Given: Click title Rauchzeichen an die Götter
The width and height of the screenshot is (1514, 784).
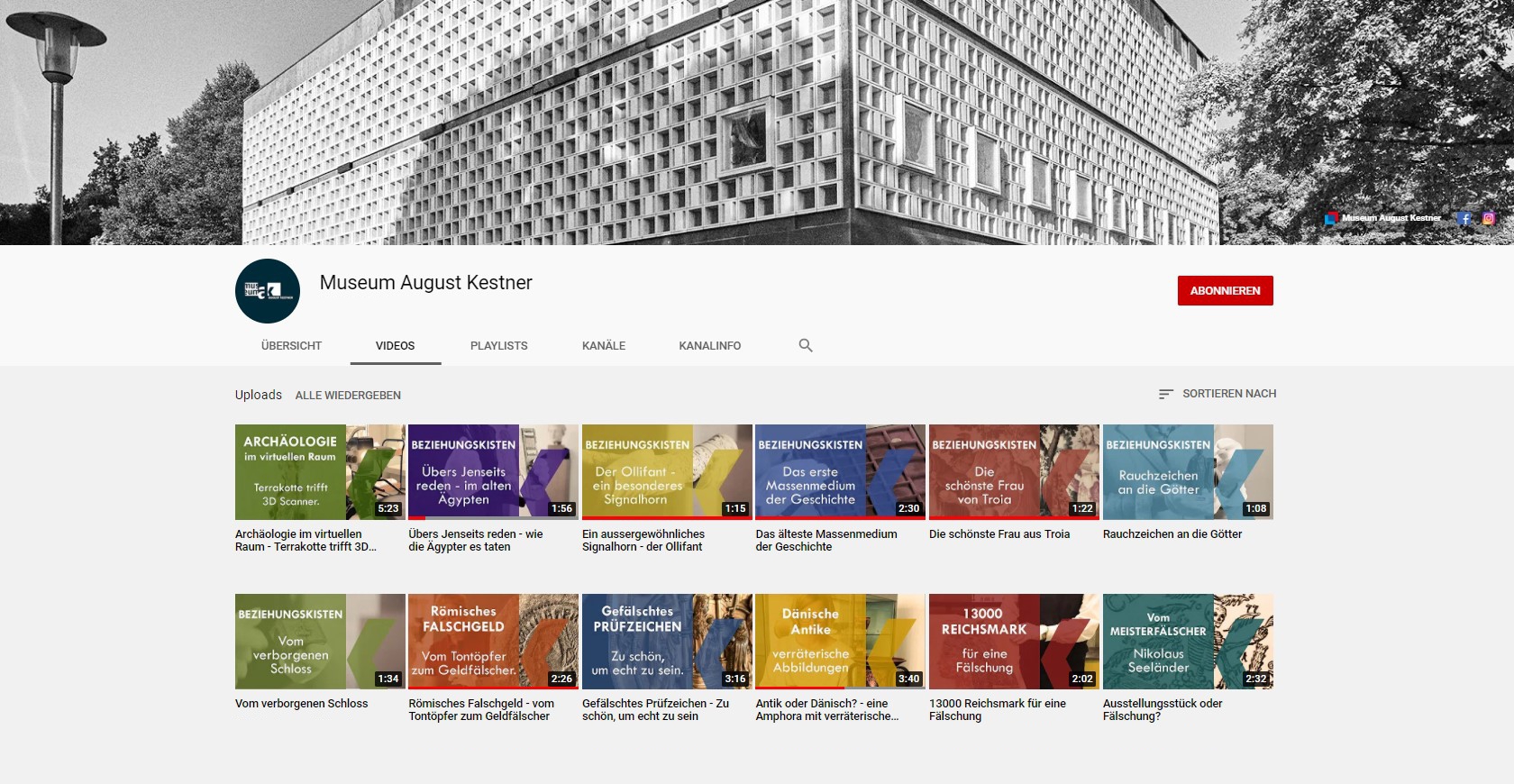Looking at the screenshot, I should [x=1172, y=534].
